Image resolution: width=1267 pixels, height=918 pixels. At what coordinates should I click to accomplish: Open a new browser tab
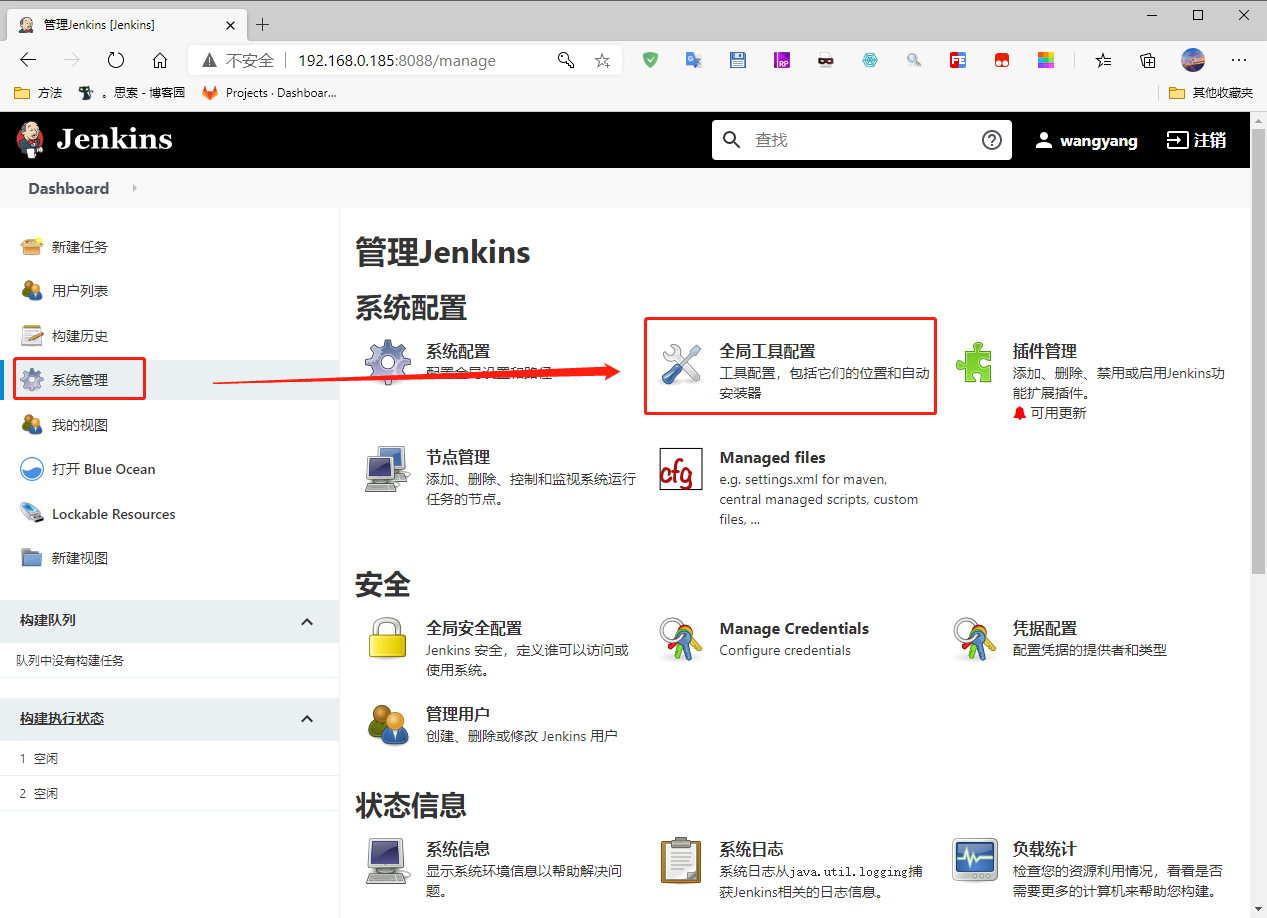pyautogui.click(x=262, y=24)
